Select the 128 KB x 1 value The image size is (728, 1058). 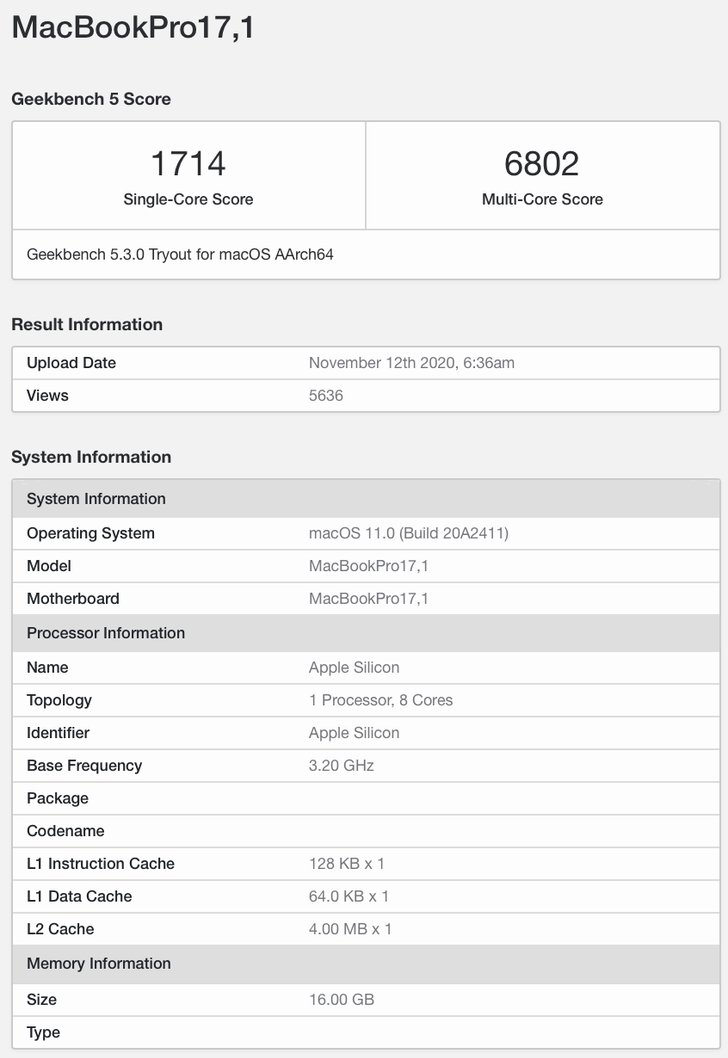point(347,864)
